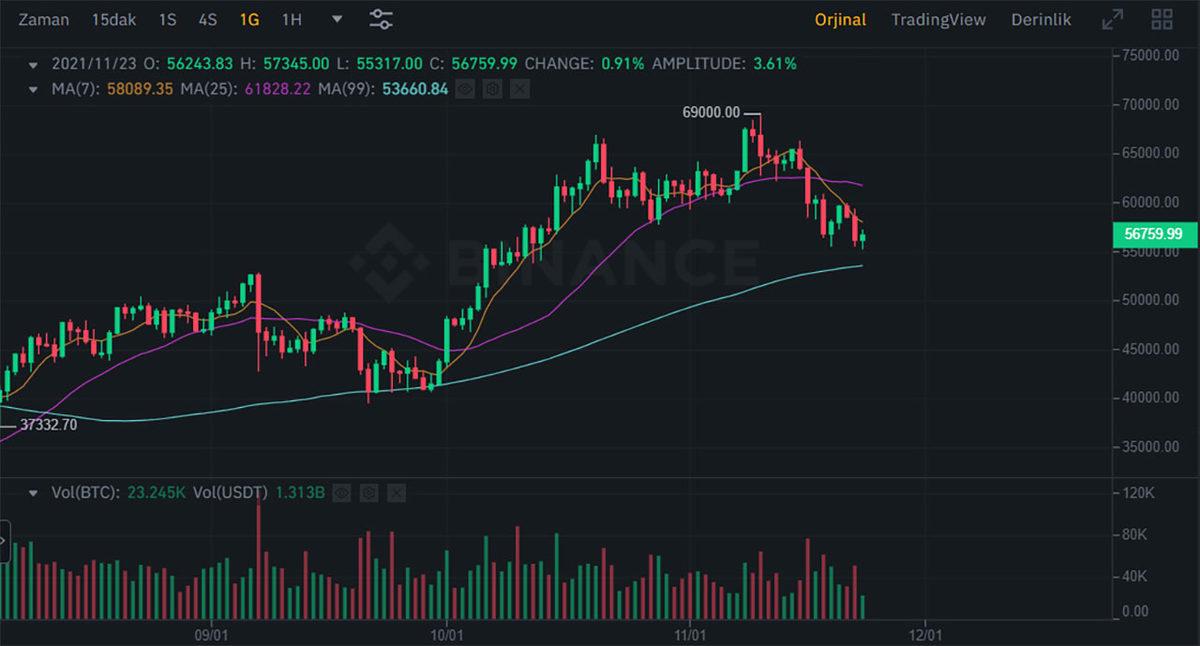The image size is (1200, 646).
Task: Select the 1H timeframe option
Action: (x=291, y=18)
